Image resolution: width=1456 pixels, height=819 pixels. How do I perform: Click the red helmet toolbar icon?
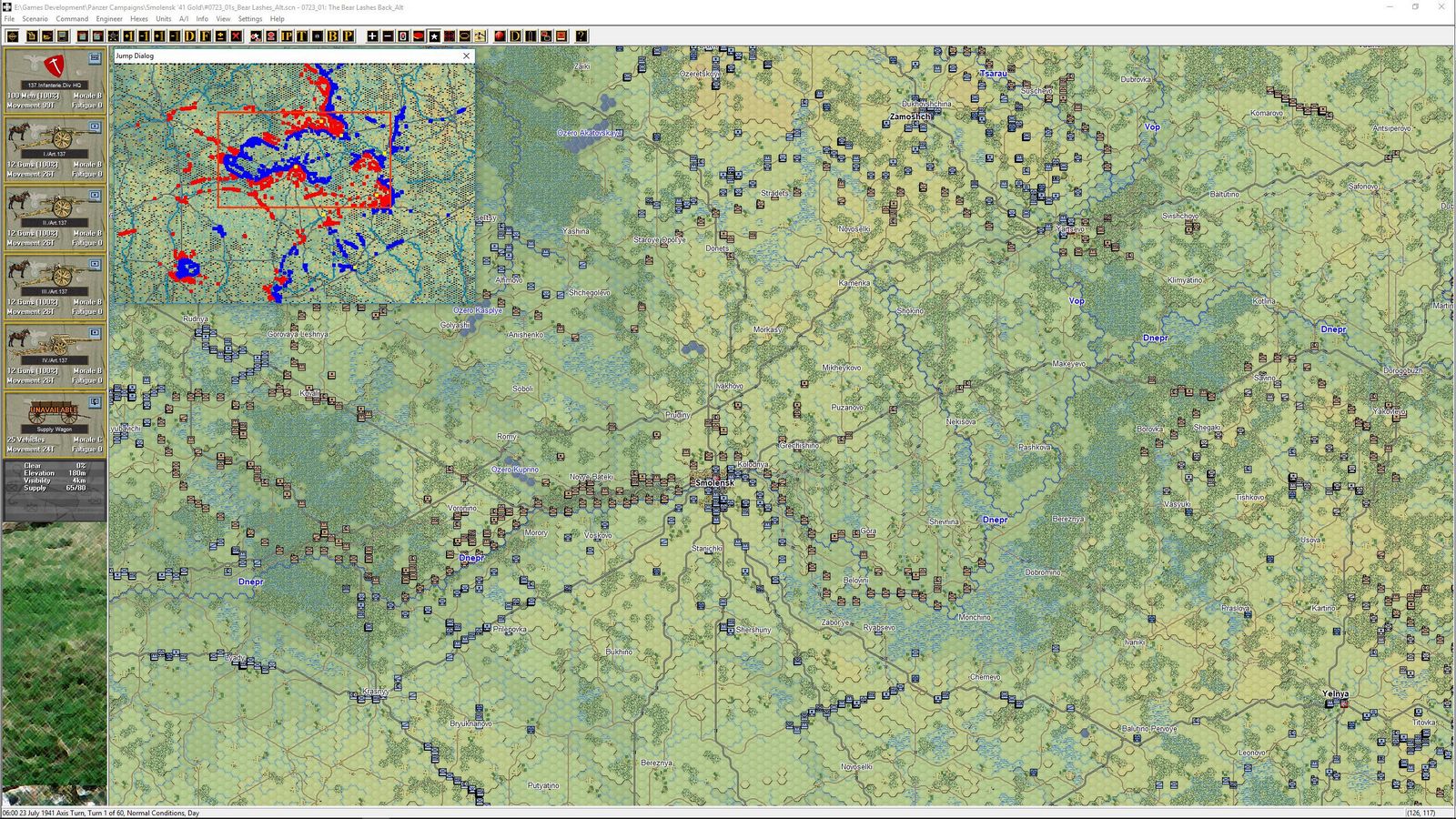click(419, 36)
